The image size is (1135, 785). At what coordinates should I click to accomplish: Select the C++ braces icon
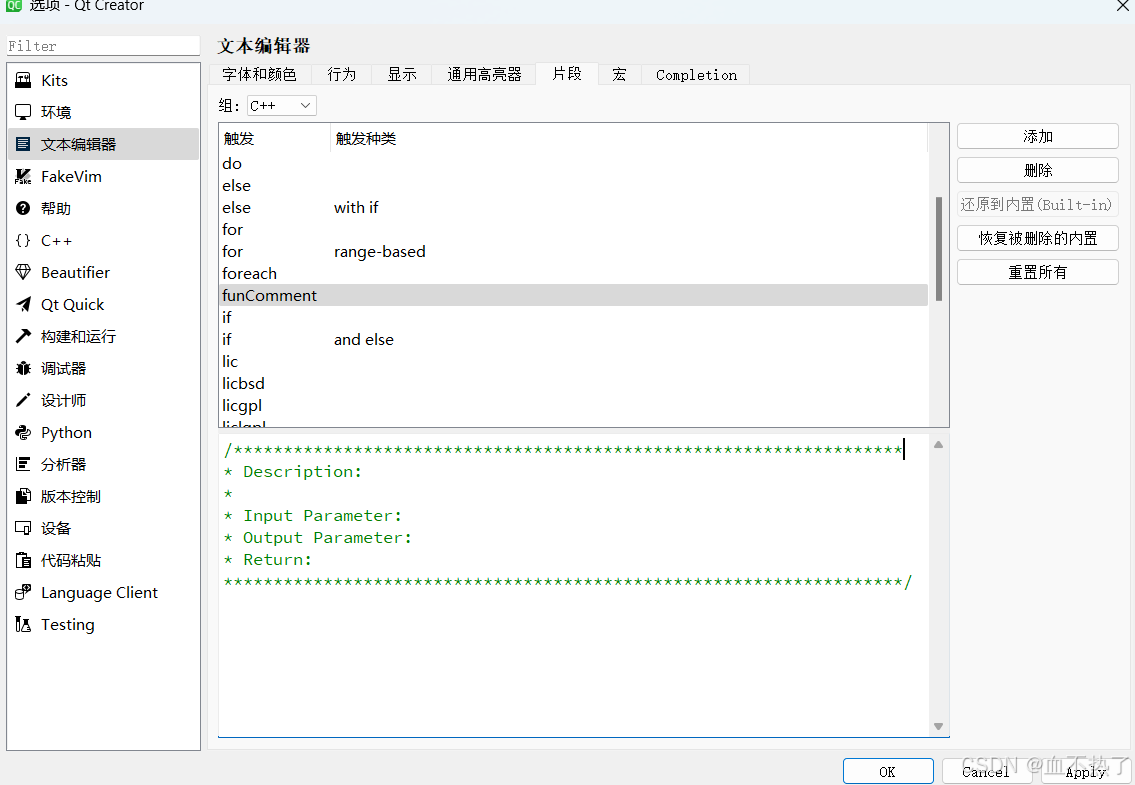(x=23, y=240)
